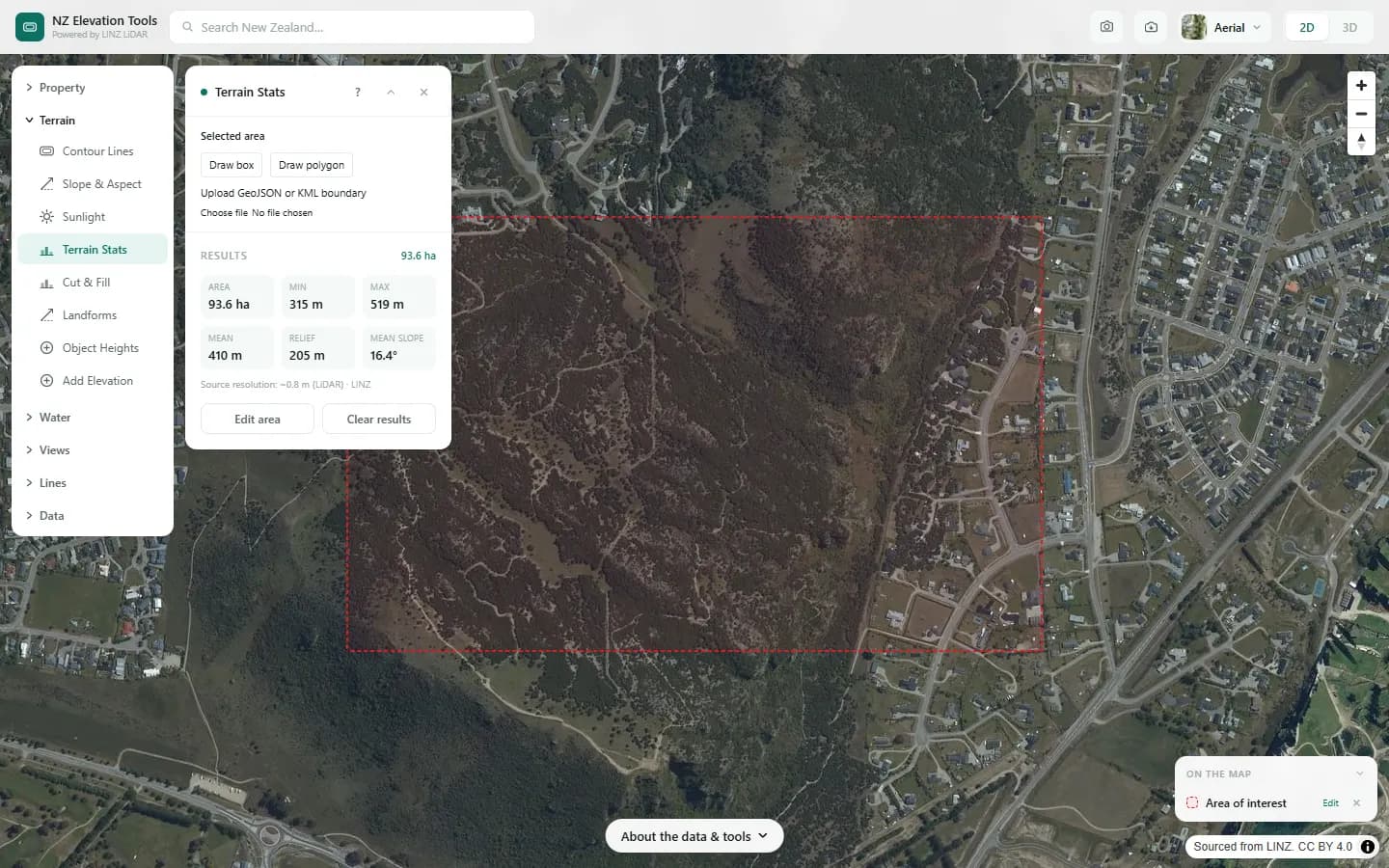Screen dimensions: 1389x868
Task: Open the Cut & Fill tool
Action: coord(93,283)
